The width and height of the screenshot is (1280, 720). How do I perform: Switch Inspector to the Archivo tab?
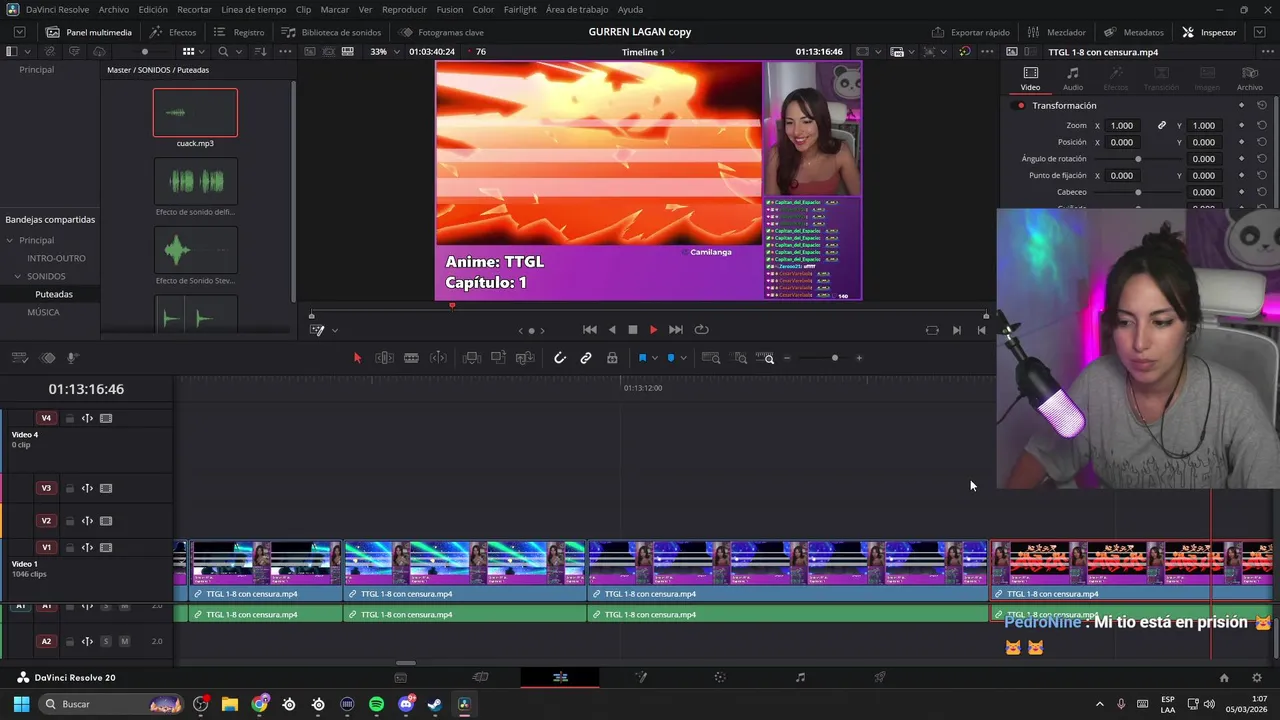(x=1250, y=79)
